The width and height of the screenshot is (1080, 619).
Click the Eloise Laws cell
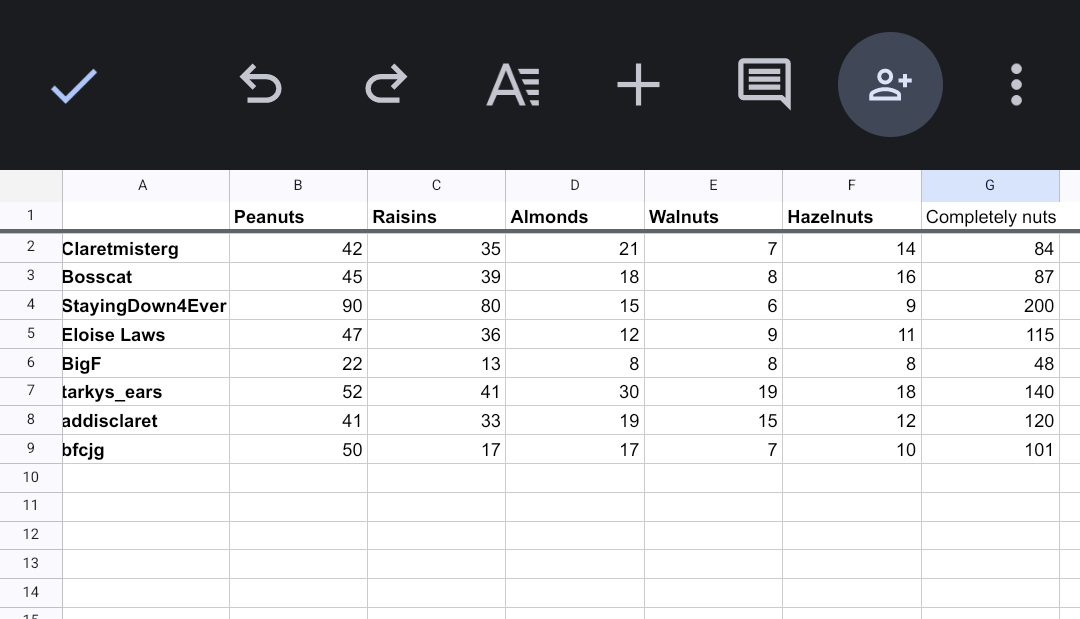point(145,335)
